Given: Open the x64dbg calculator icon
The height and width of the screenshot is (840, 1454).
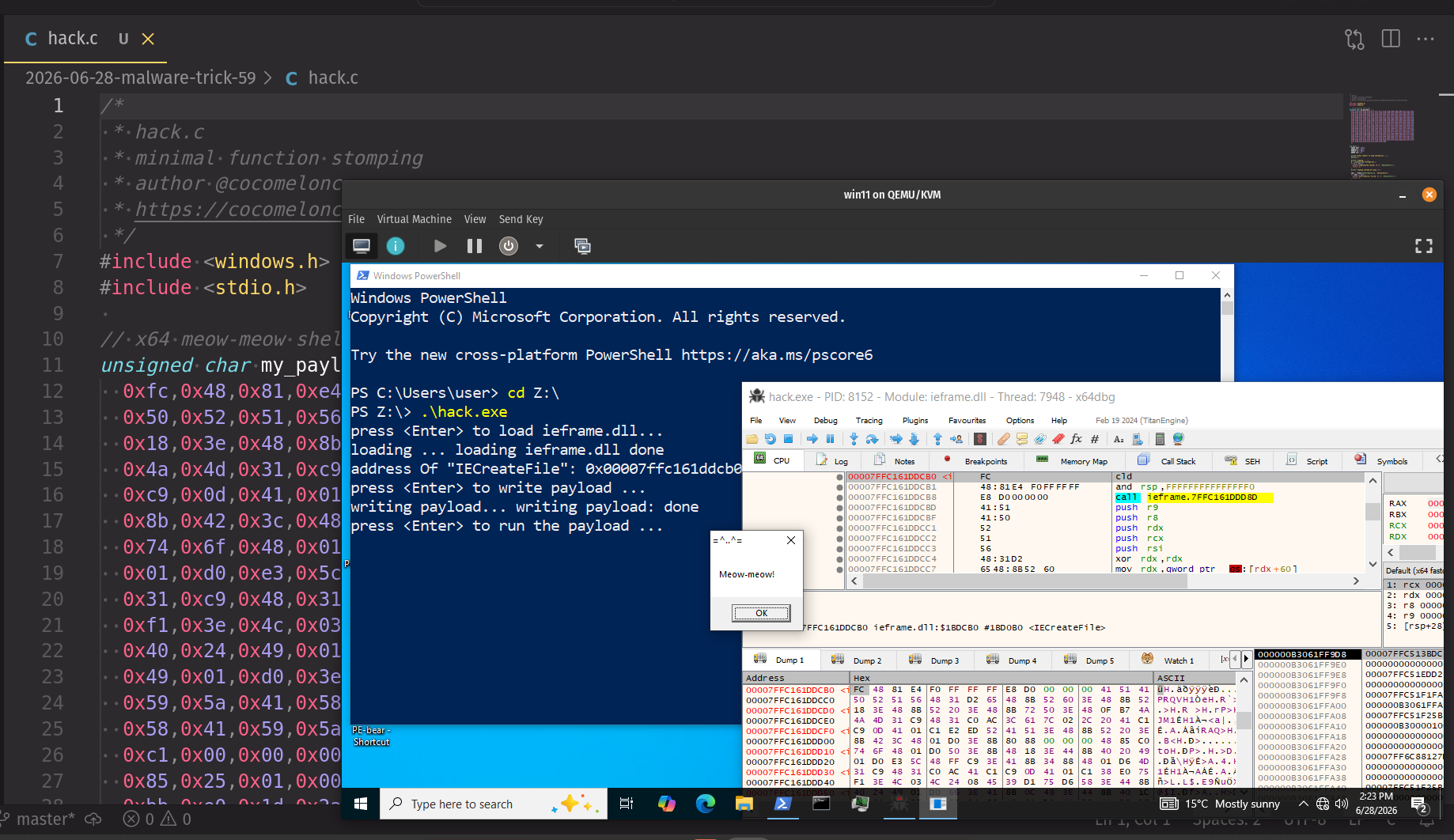Looking at the screenshot, I should click(x=1160, y=439).
